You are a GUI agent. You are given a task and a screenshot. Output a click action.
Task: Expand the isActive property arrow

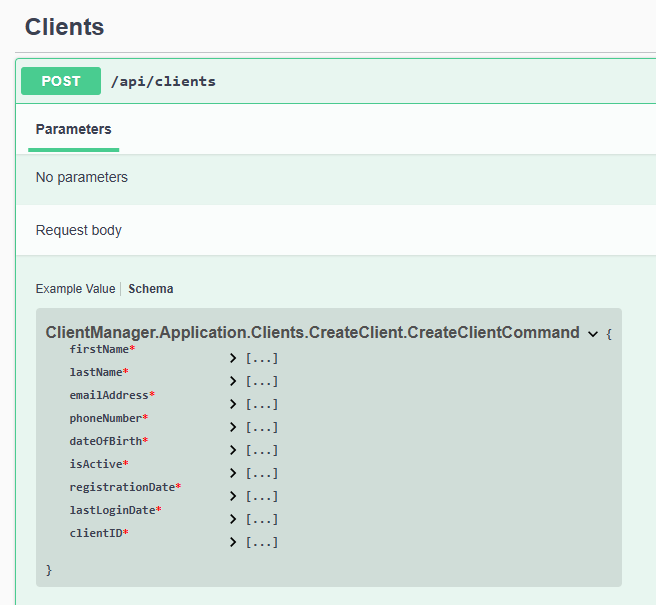pos(233,473)
